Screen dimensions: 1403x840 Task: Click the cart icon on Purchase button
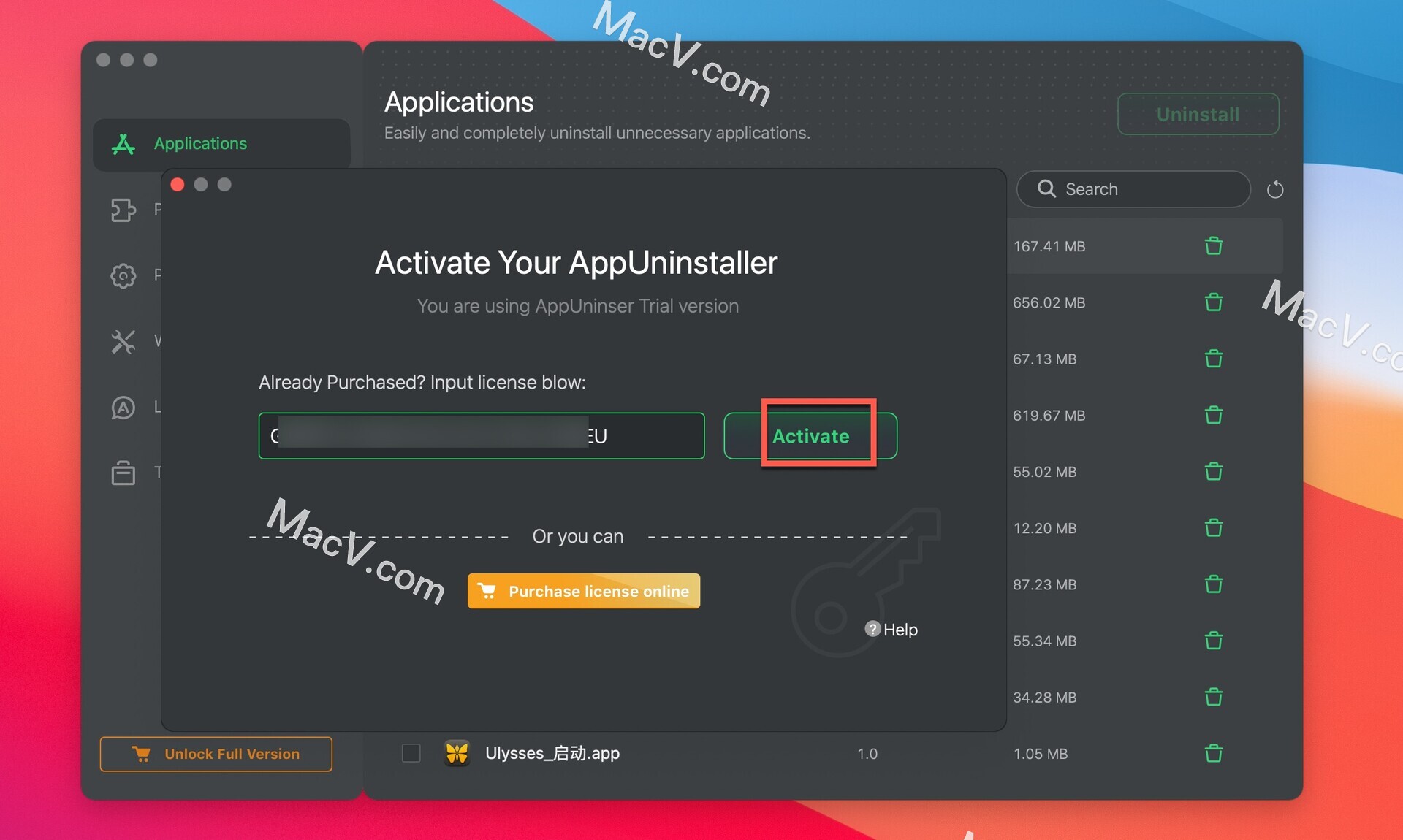pos(487,590)
